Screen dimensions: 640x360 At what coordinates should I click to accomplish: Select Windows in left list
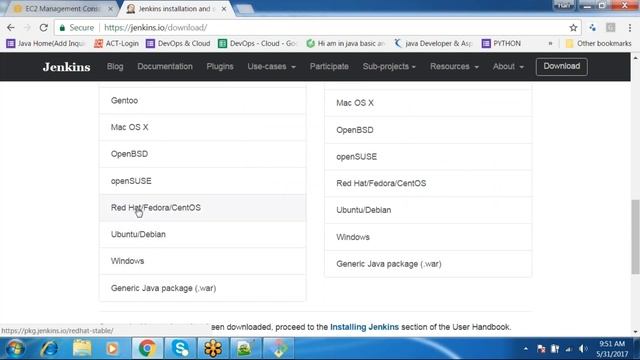tap(202, 261)
